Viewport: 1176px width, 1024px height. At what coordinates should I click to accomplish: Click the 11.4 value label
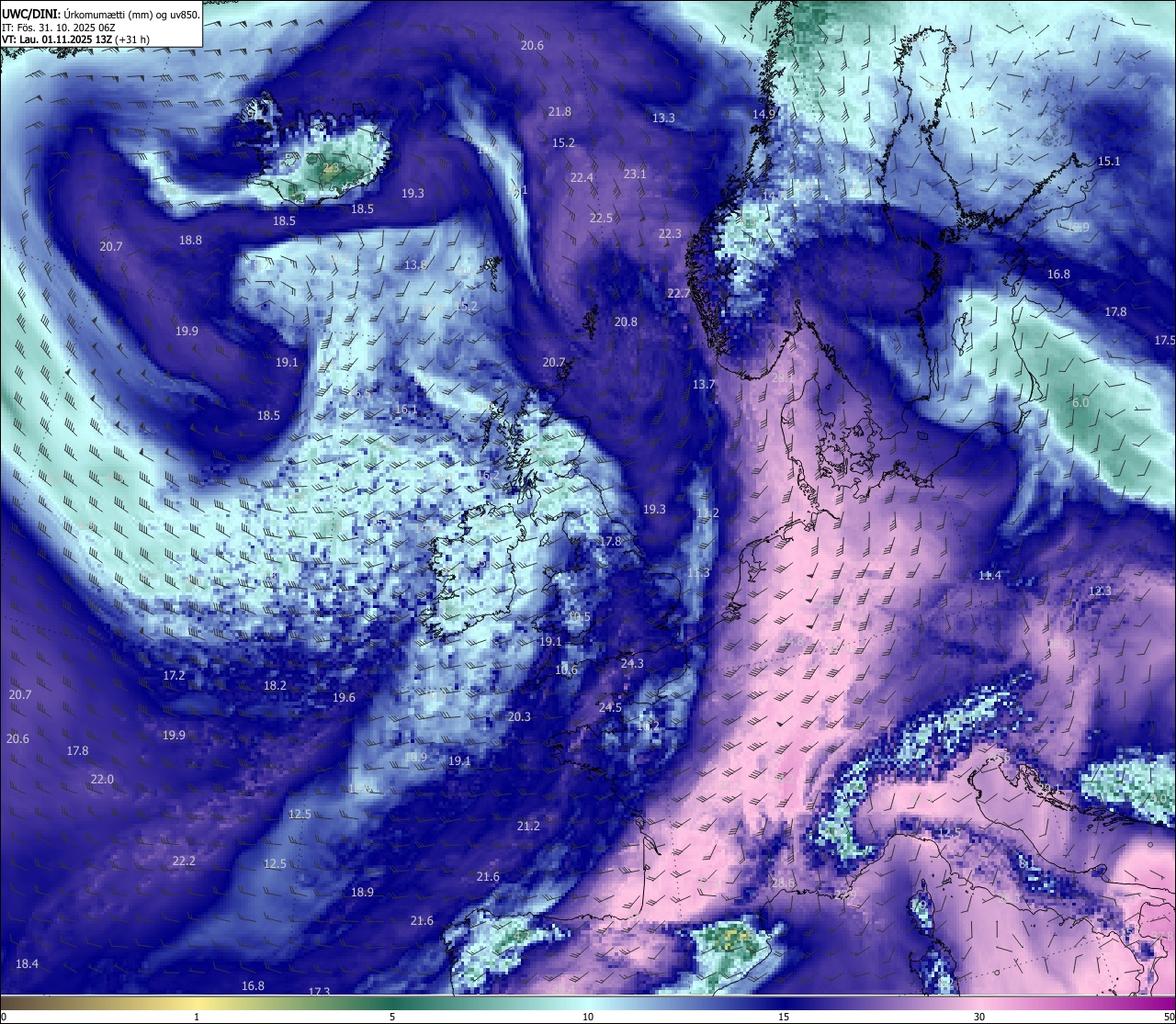[x=989, y=576]
